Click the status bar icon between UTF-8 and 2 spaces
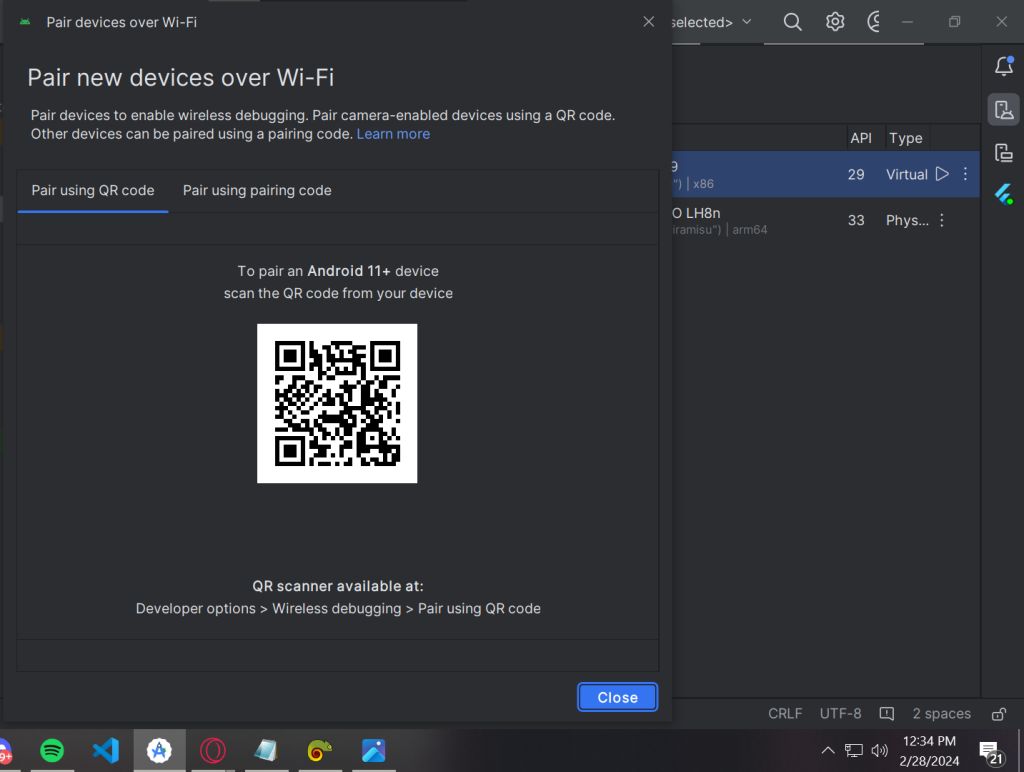 coord(886,714)
